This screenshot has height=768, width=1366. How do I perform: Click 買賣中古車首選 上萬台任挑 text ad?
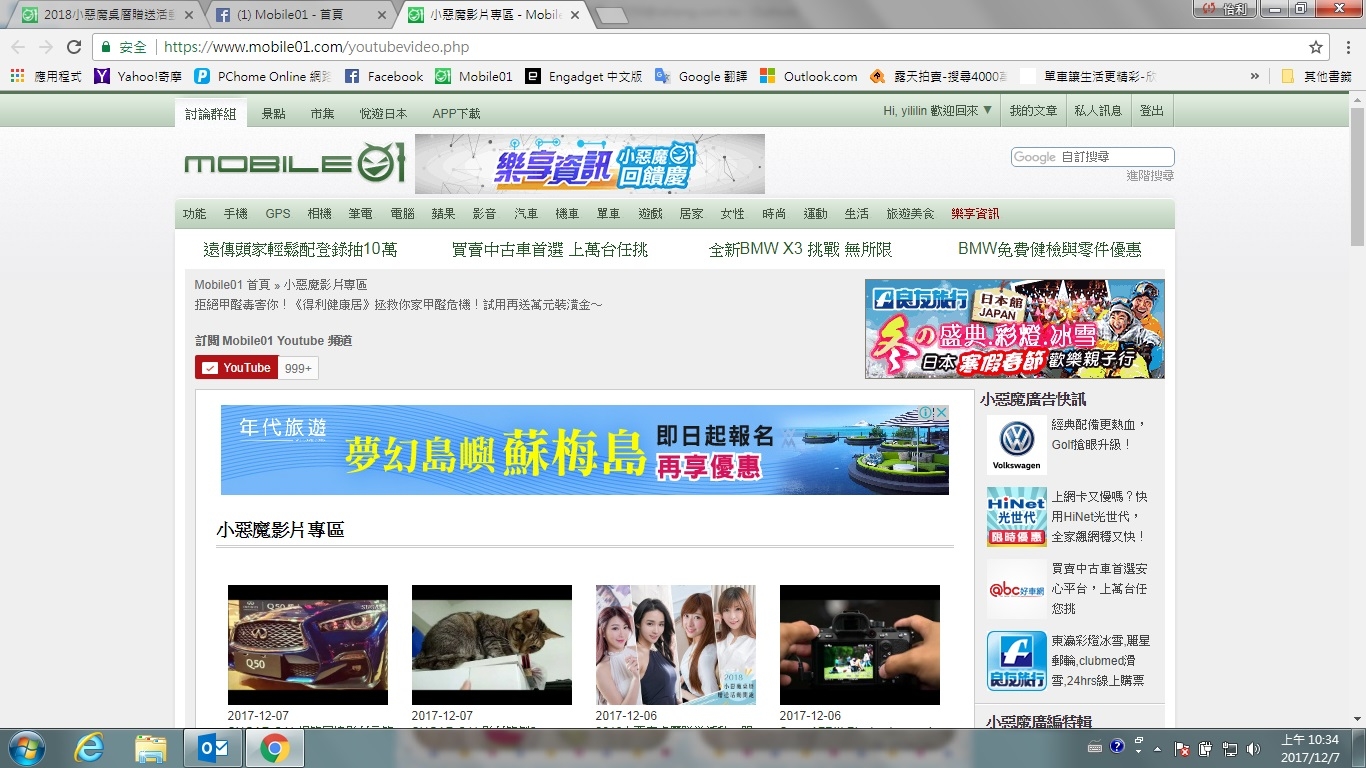pos(550,250)
